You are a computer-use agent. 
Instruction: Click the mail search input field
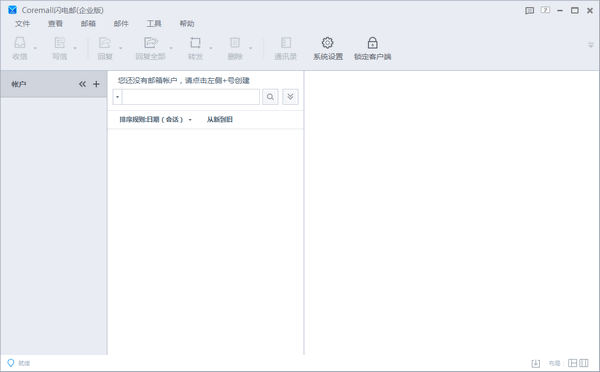coord(191,97)
